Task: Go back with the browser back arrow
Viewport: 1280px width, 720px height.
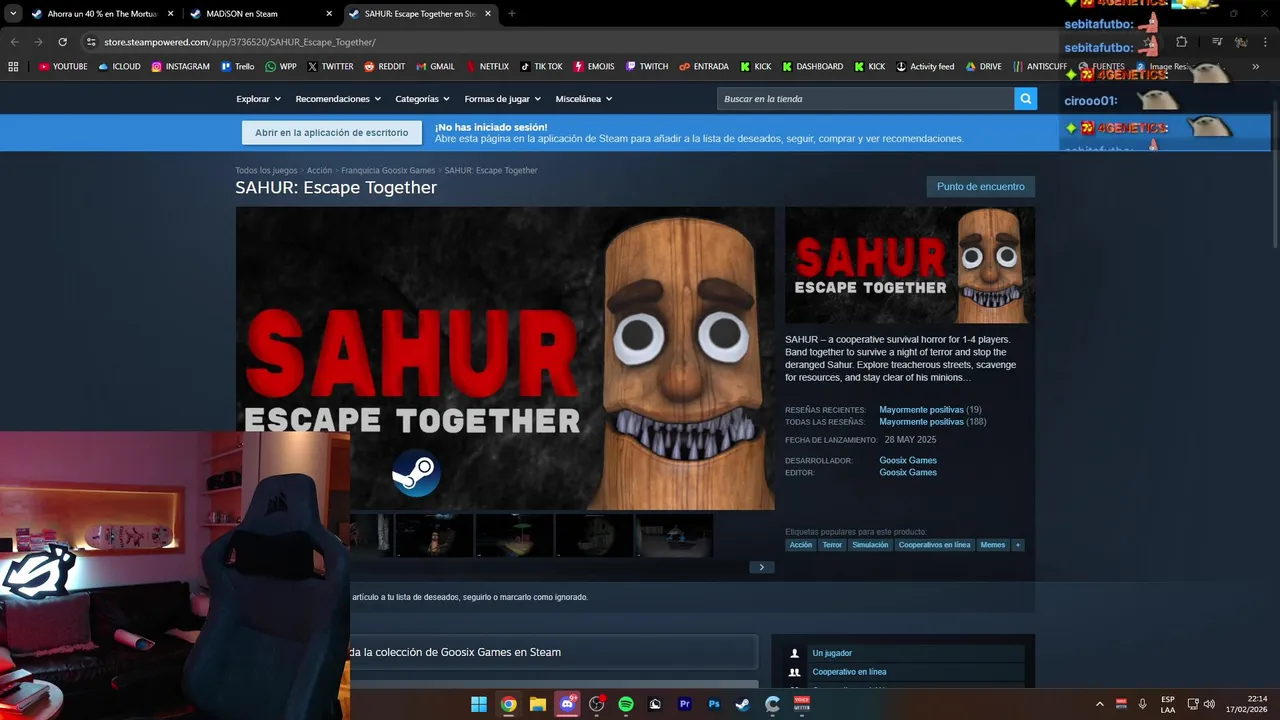Action: [x=14, y=42]
